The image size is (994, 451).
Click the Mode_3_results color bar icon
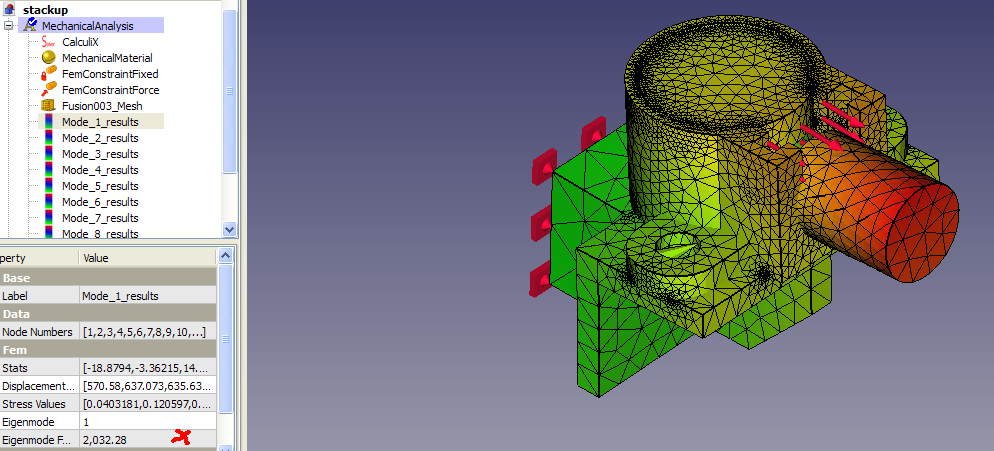click(48, 154)
